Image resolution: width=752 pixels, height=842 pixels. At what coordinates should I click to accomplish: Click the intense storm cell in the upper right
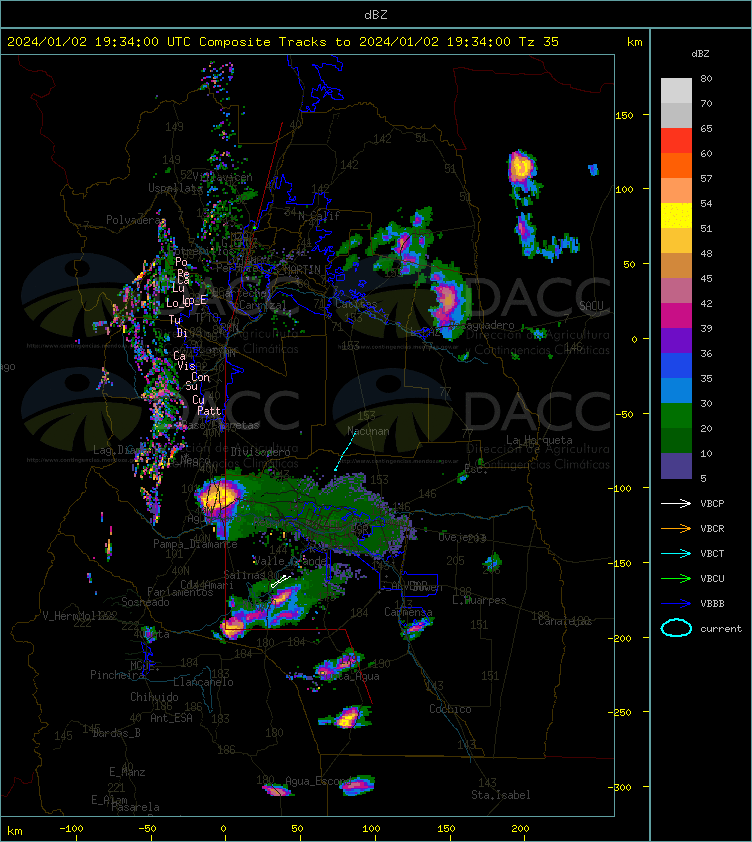coord(520,168)
